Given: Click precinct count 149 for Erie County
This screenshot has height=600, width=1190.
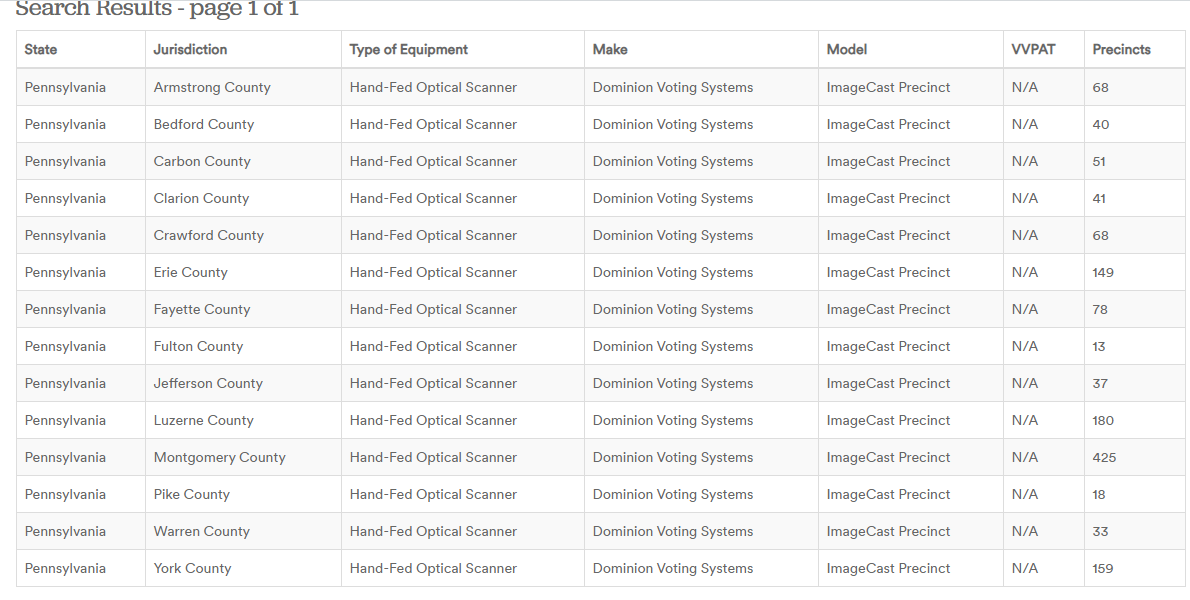Looking at the screenshot, I should pos(1103,272).
